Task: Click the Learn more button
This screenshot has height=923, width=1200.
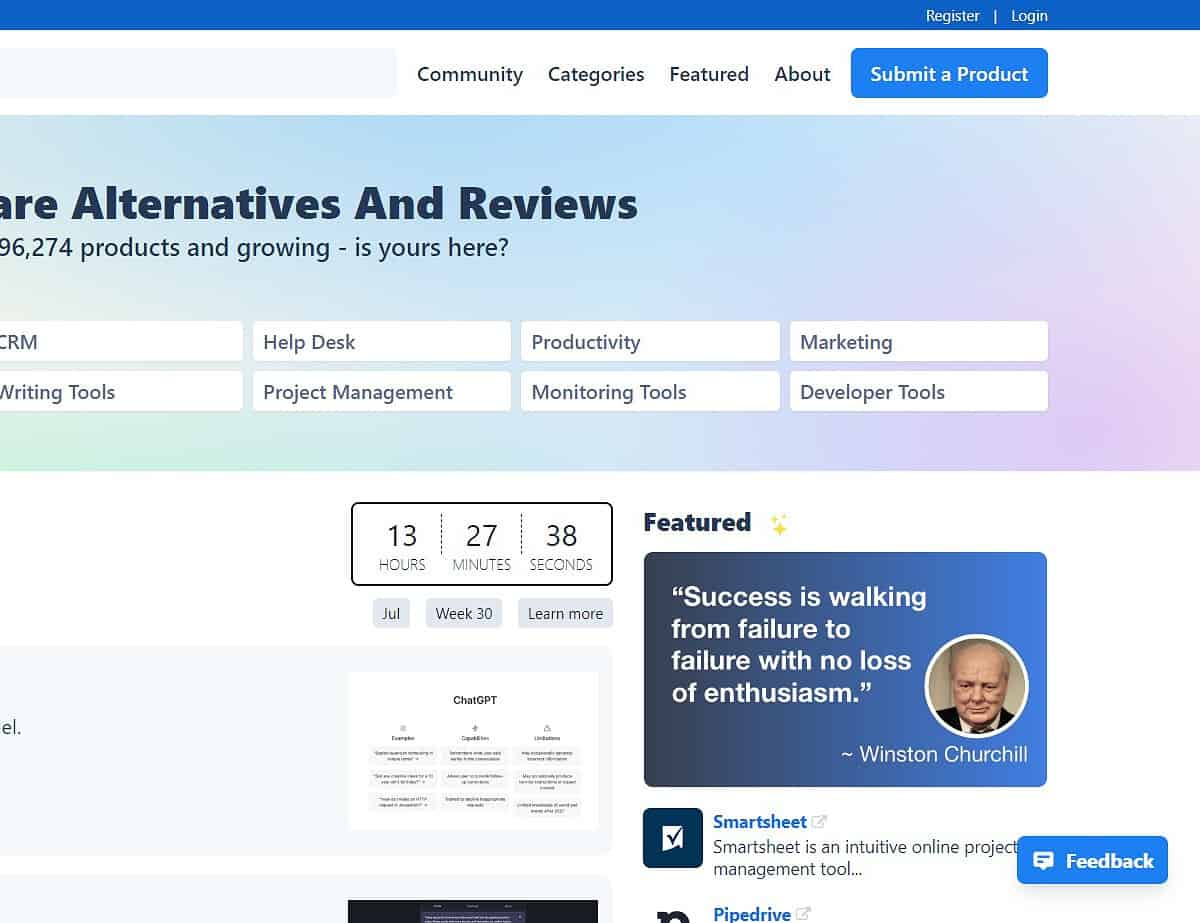Action: (x=565, y=614)
